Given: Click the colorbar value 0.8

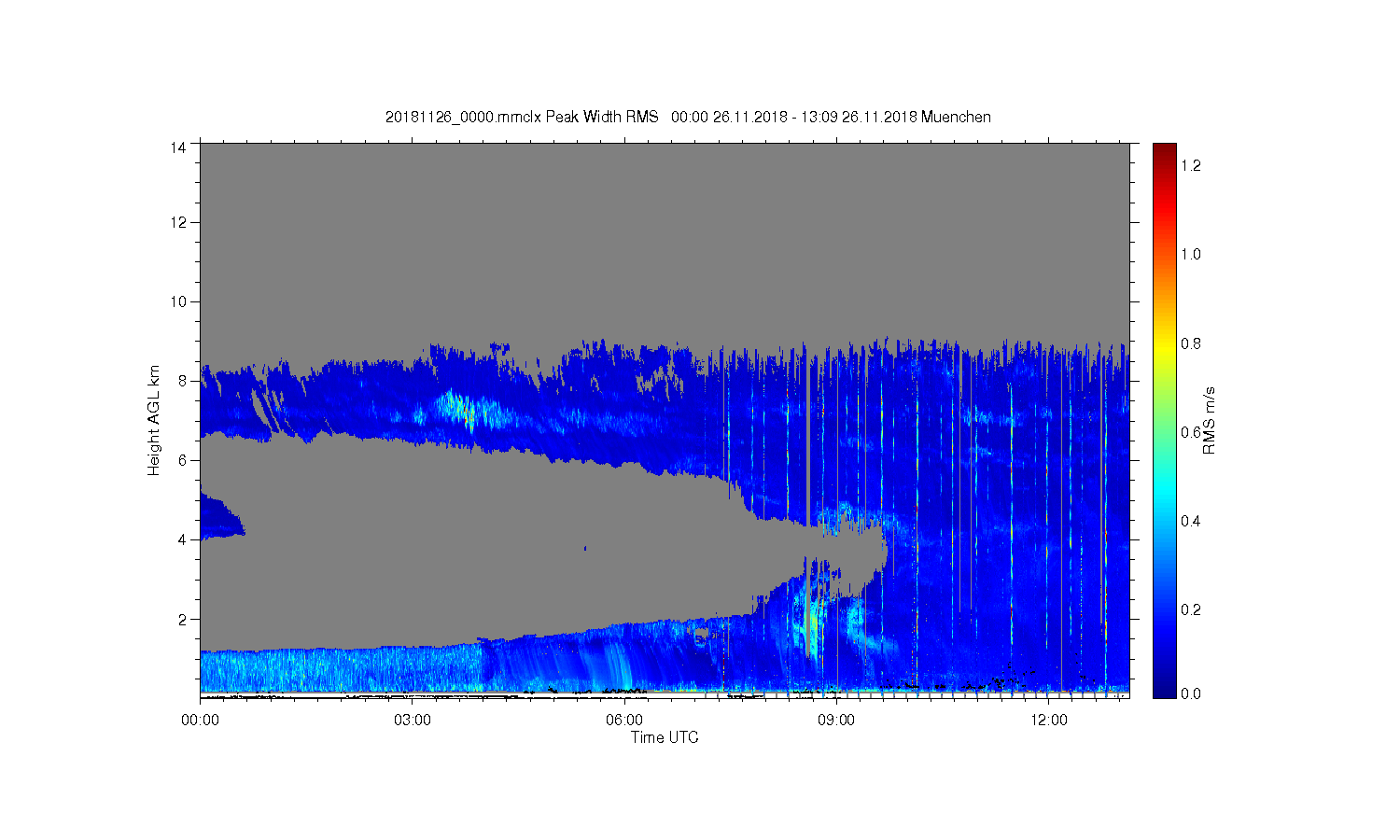Looking at the screenshot, I should pos(1190,343).
